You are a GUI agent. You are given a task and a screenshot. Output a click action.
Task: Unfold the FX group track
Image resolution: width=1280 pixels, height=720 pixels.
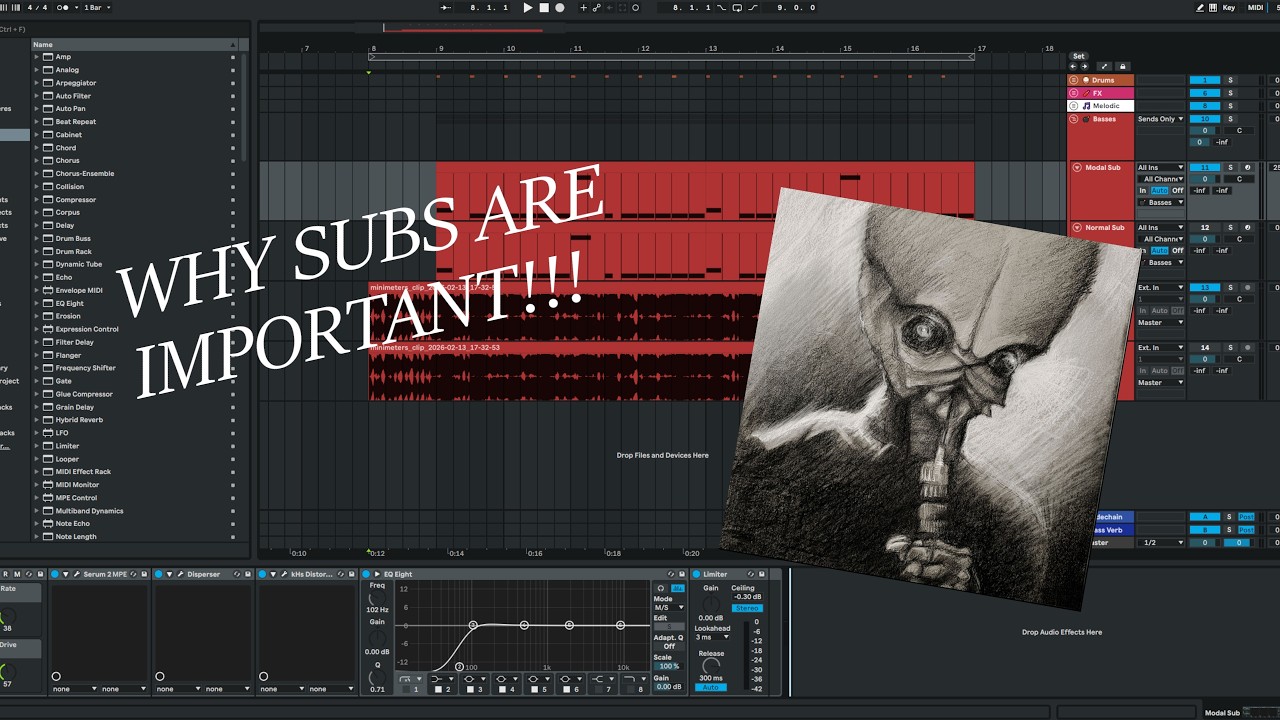coord(1074,93)
